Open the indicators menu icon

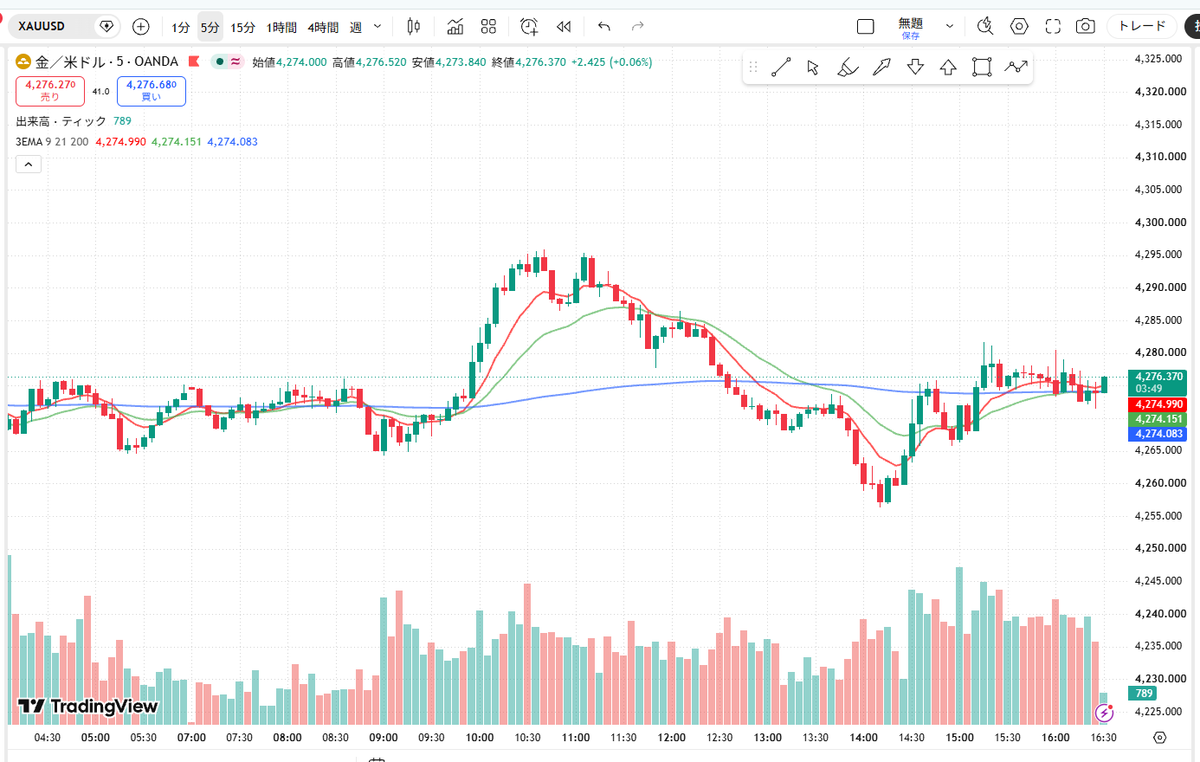point(455,27)
